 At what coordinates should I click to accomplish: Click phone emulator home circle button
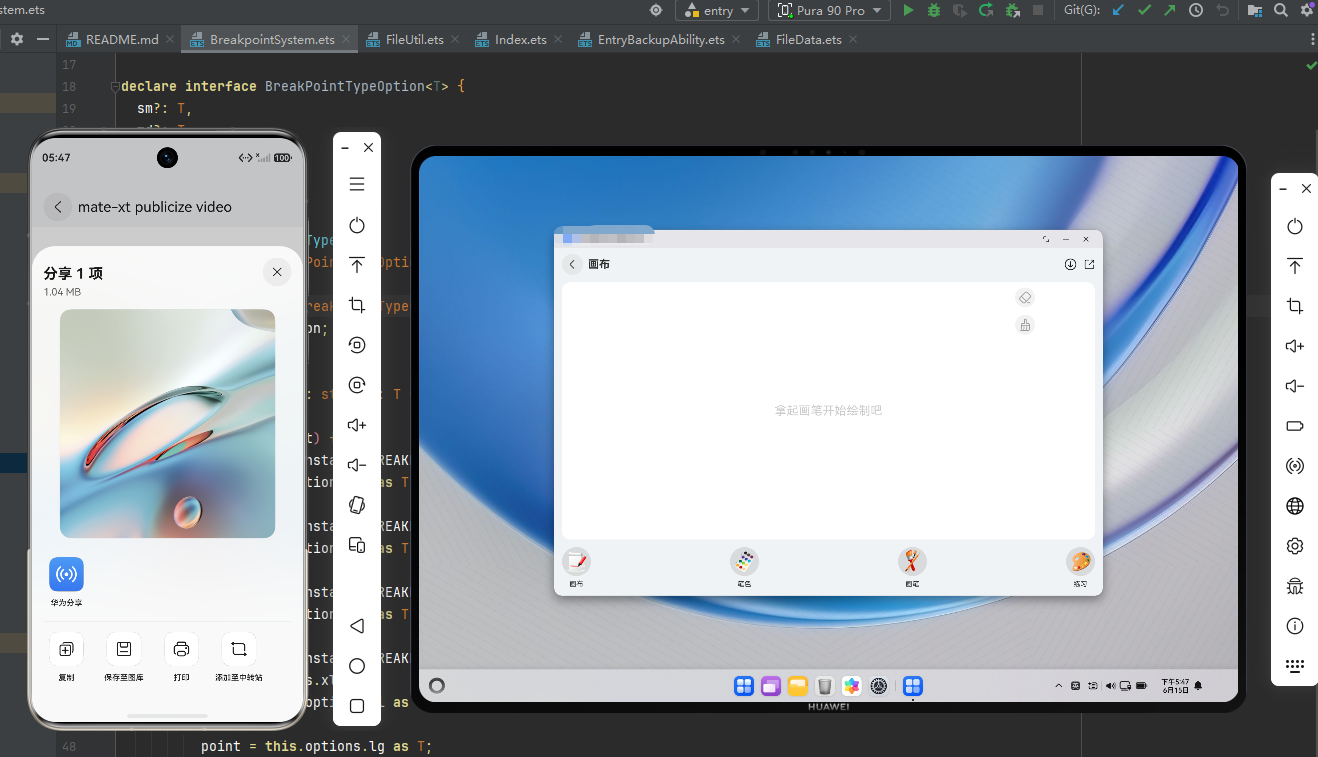tap(357, 666)
